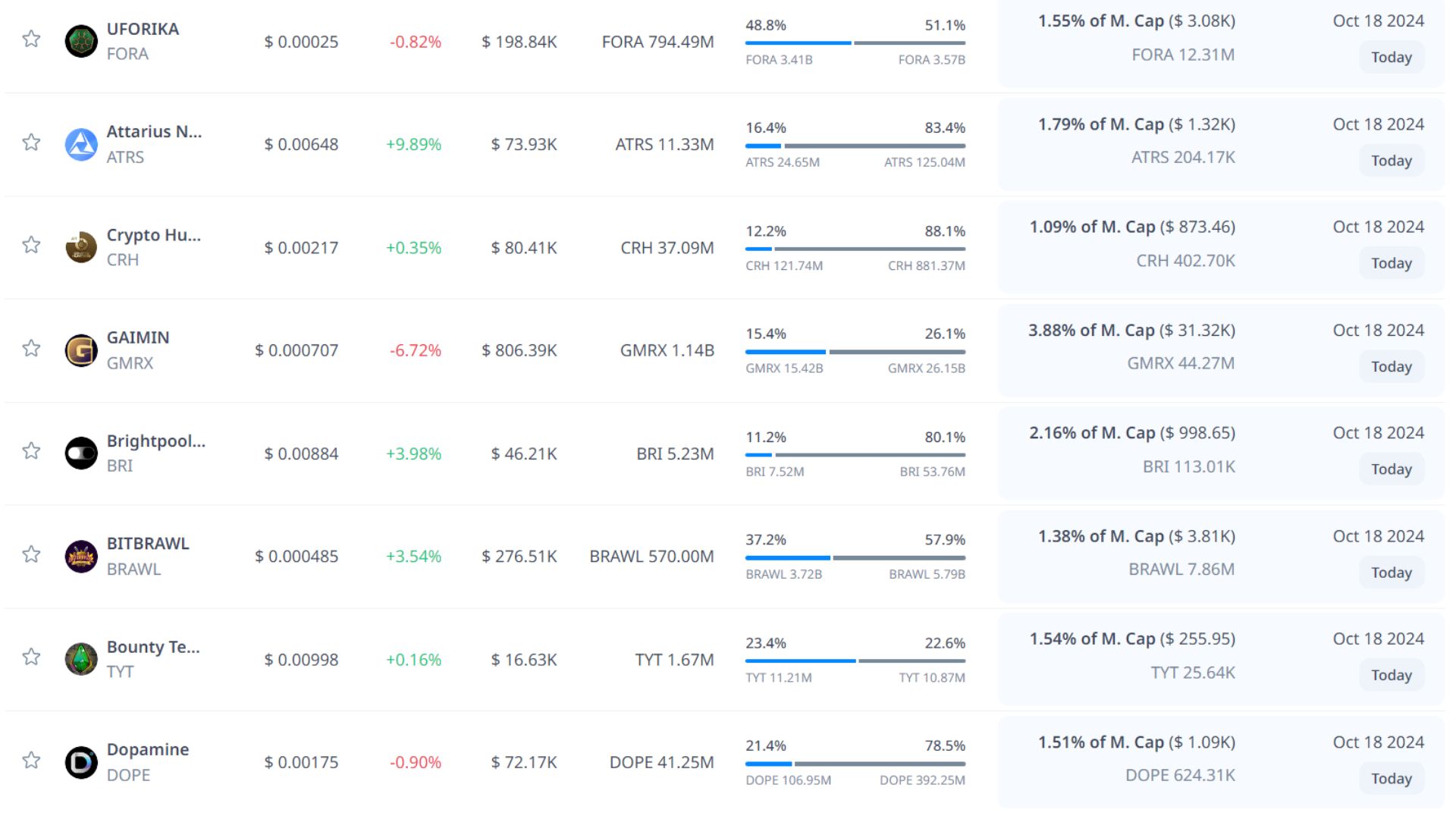Click the UFORIKA token logo icon
This screenshot has height=819, width=1456.
tap(81, 42)
